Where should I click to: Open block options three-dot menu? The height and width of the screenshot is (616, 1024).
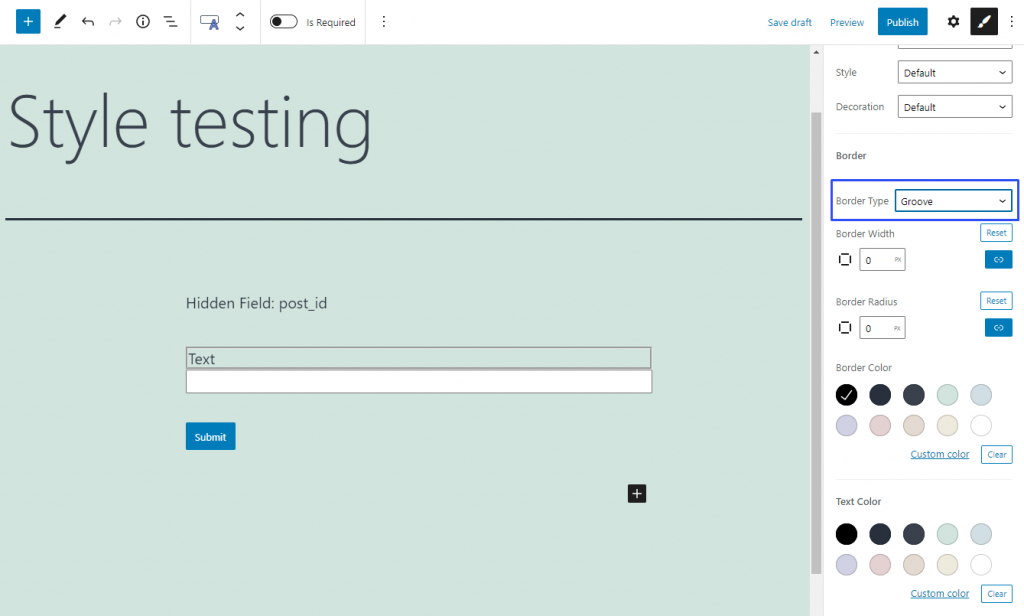pyautogui.click(x=383, y=22)
